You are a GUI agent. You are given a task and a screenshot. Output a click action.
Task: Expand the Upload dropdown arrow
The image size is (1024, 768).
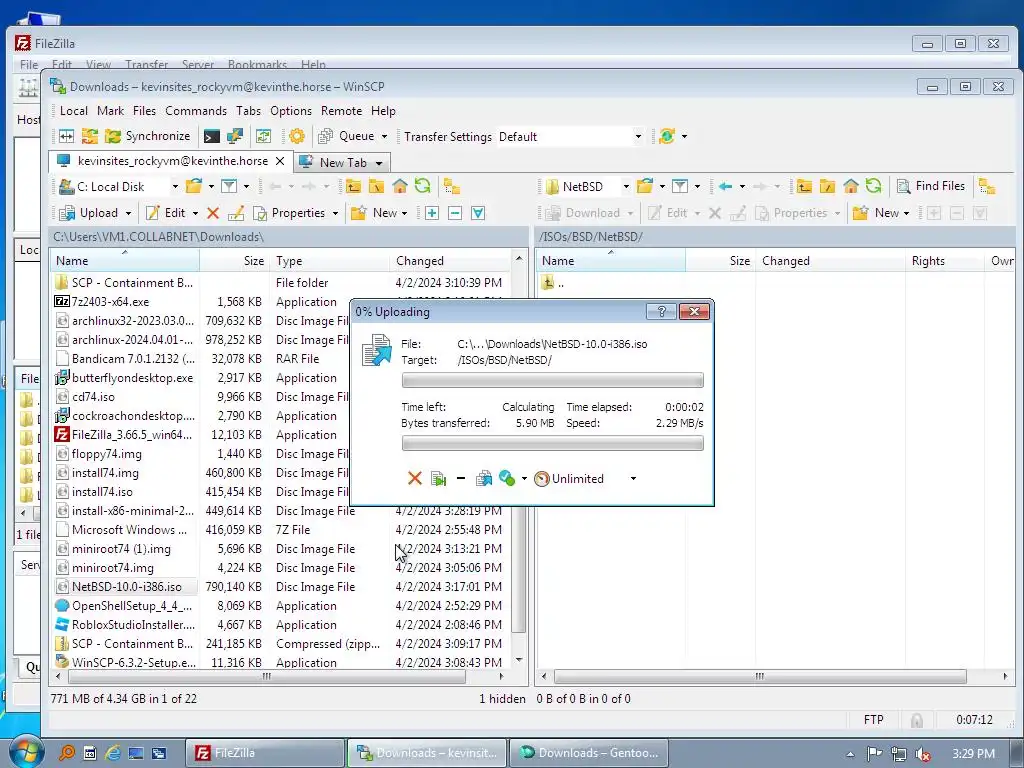tap(128, 214)
